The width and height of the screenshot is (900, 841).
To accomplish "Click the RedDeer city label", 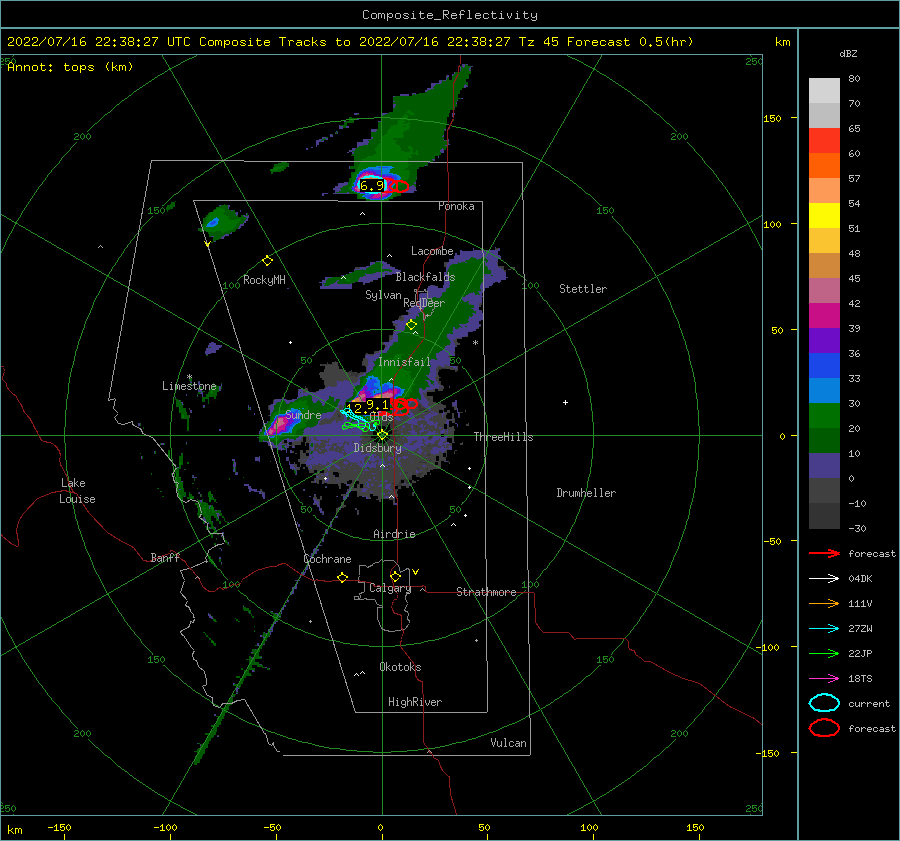I will tap(424, 303).
